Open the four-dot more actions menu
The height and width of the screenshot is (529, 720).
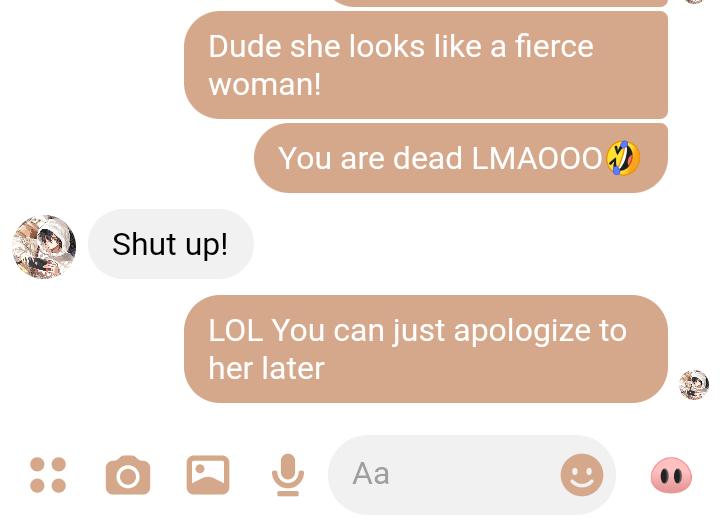48,475
